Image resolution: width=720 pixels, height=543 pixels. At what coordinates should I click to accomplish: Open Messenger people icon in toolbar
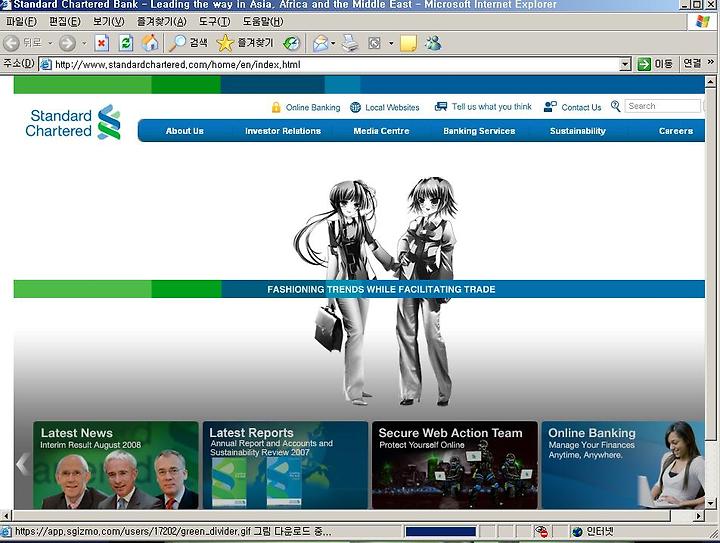tap(433, 43)
